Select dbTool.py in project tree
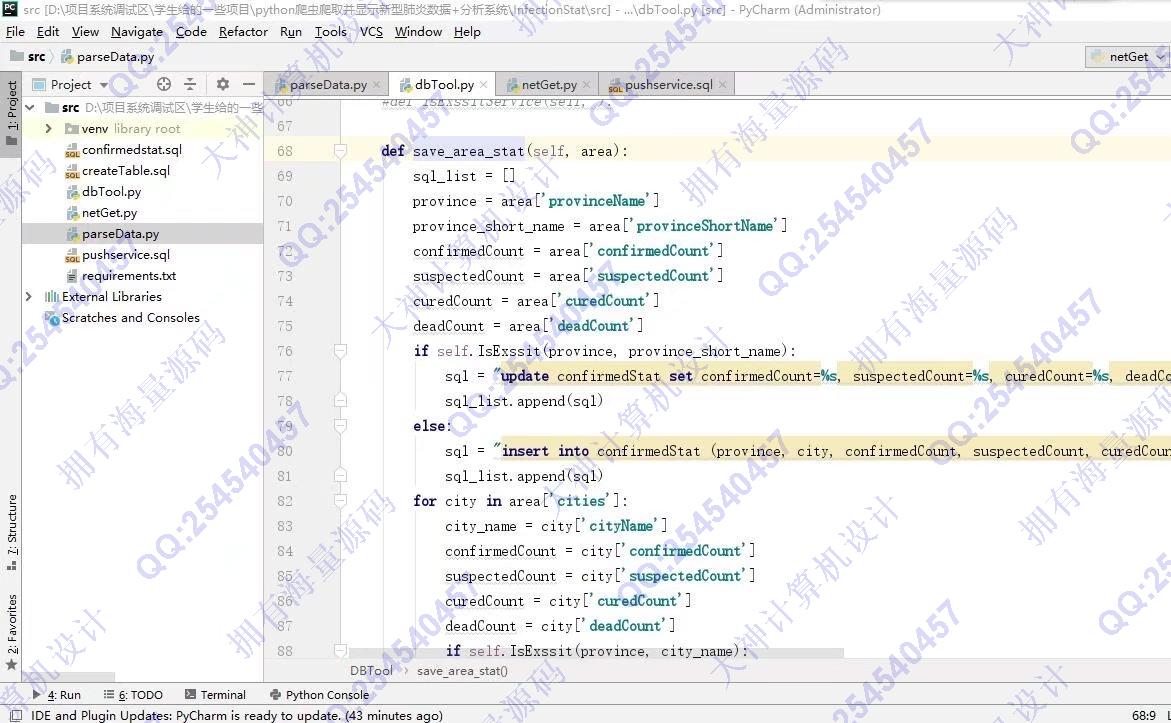 (x=111, y=191)
